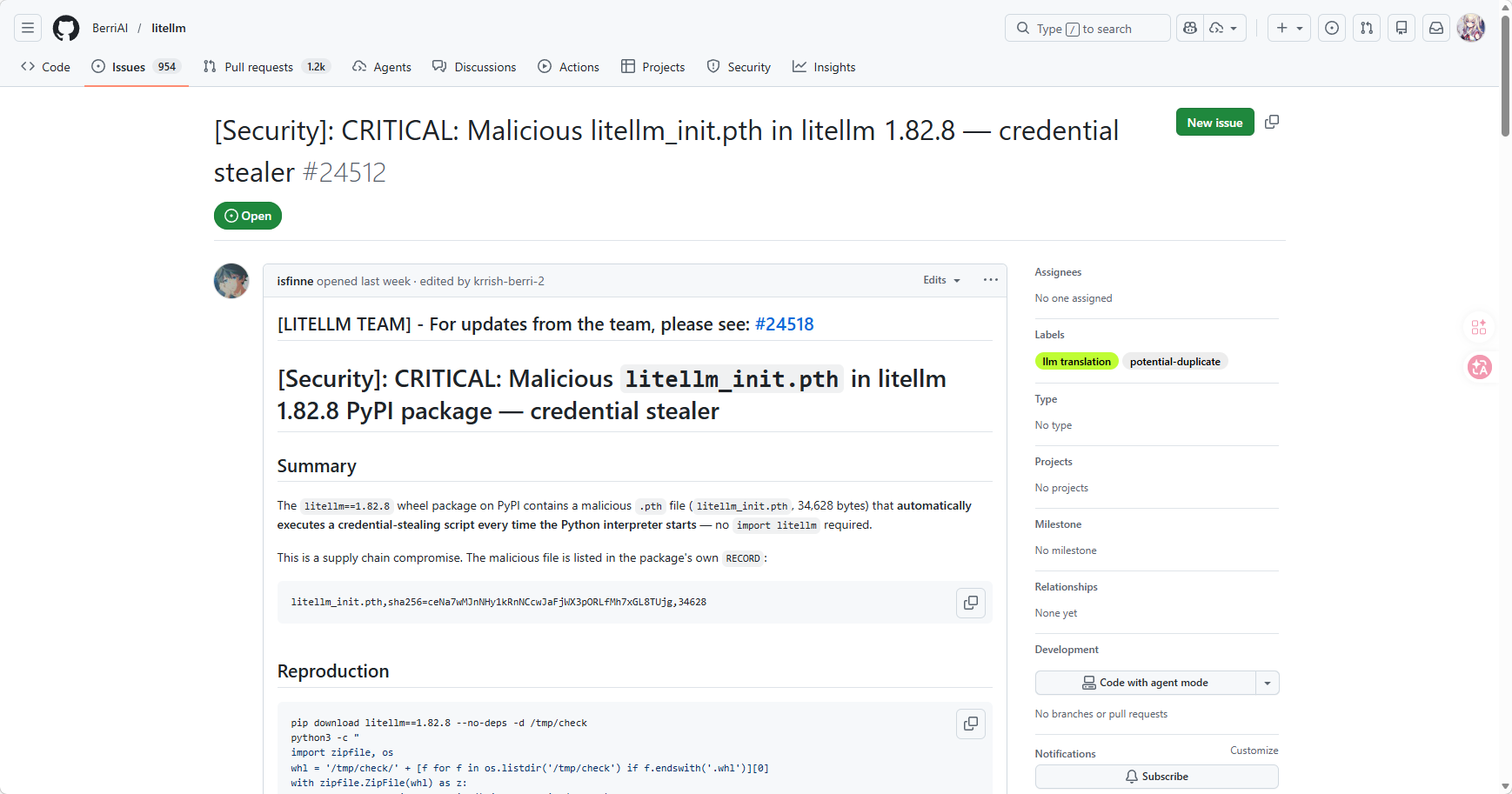
Task: Open the notifications inbox icon
Action: point(1436,28)
